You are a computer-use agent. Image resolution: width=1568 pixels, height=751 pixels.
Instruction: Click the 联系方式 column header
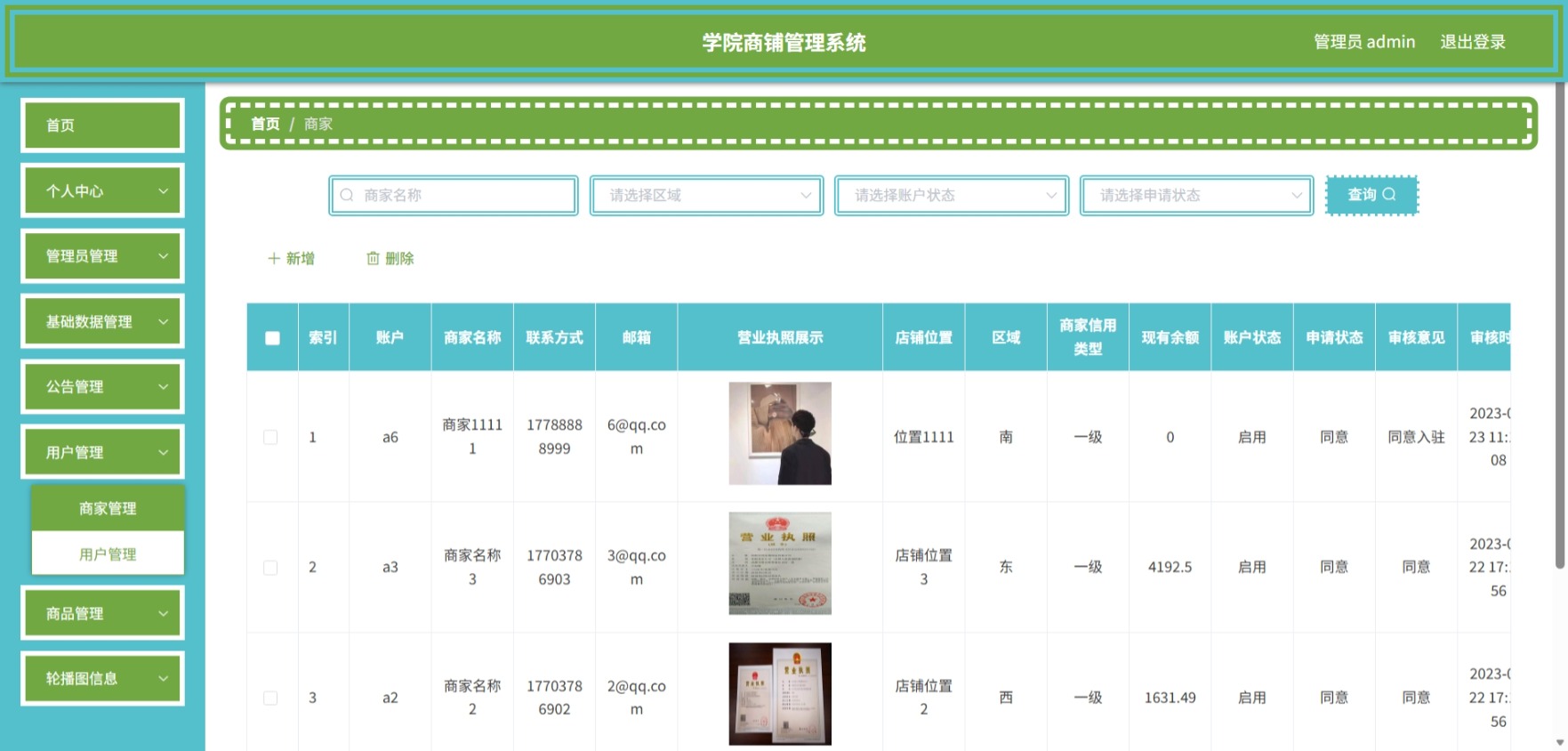(x=554, y=337)
